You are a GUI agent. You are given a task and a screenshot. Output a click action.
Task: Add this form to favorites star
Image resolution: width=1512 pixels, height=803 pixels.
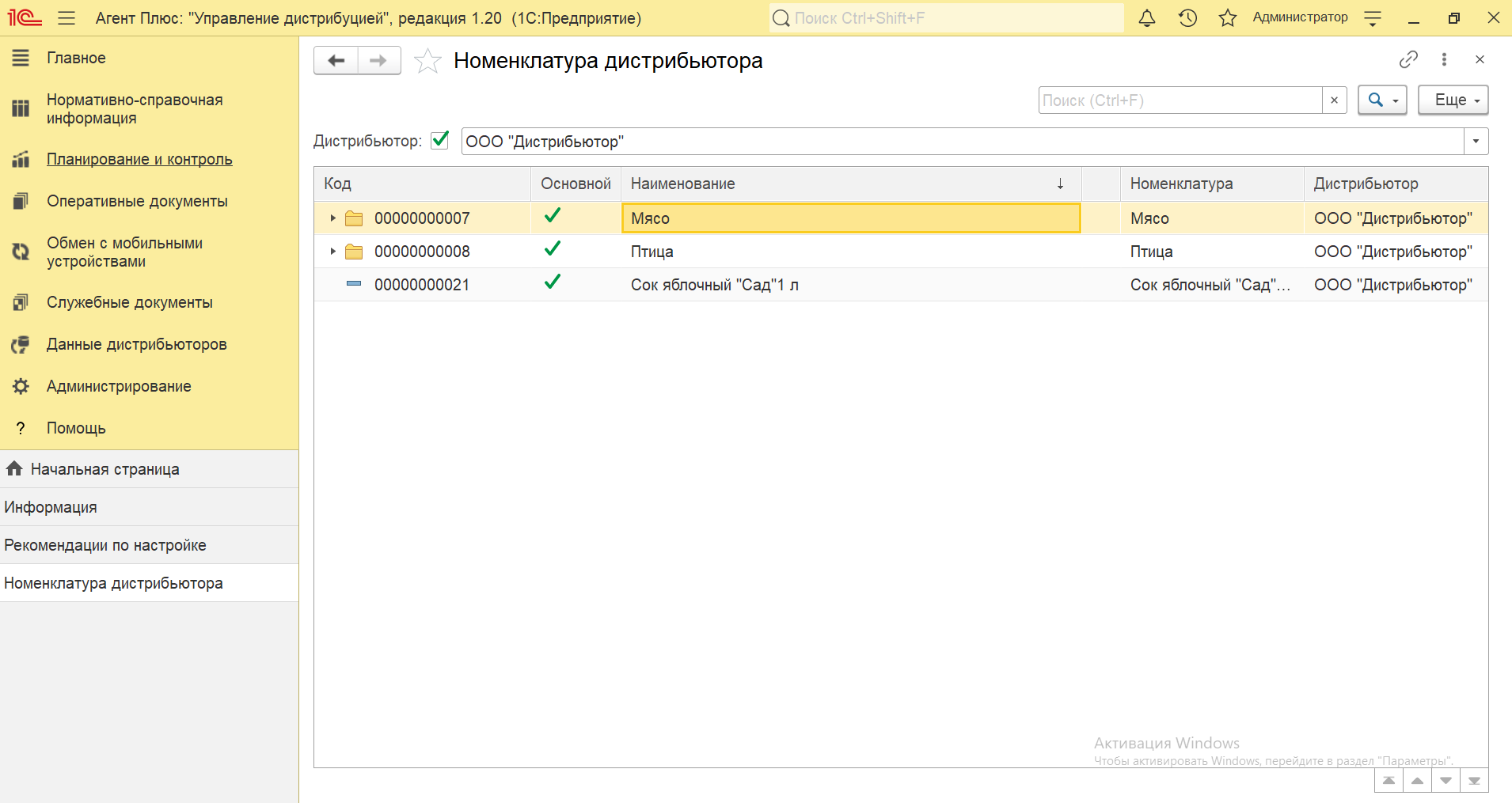427,60
